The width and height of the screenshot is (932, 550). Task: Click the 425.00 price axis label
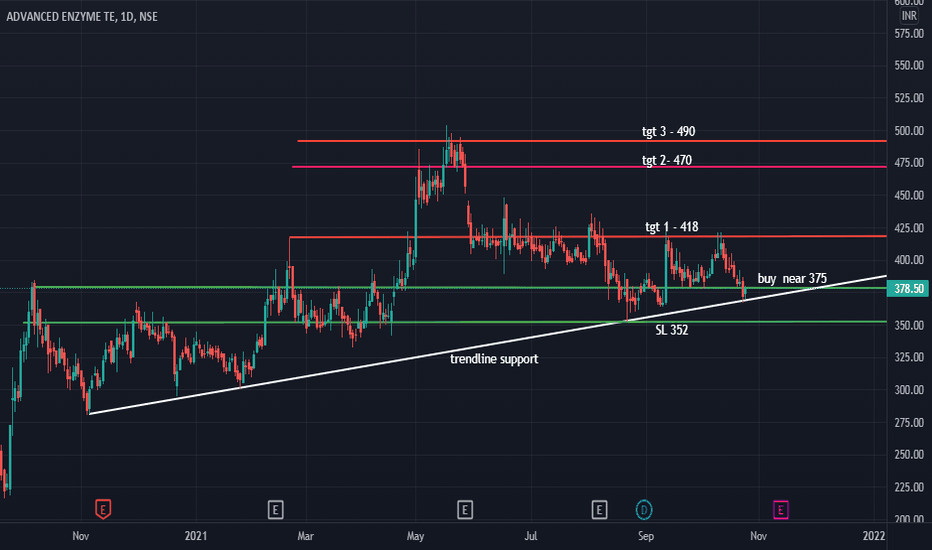[909, 228]
